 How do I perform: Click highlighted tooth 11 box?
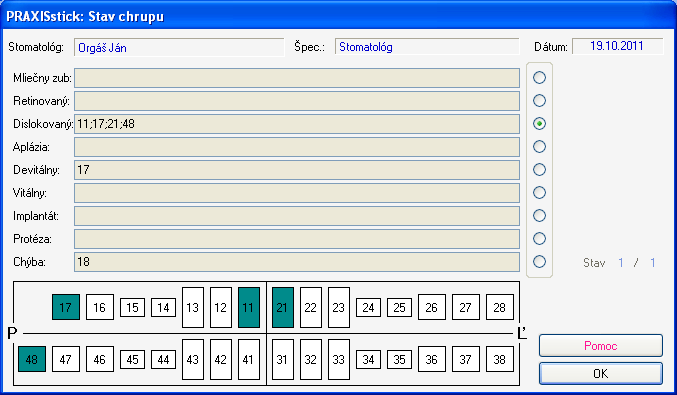249,307
